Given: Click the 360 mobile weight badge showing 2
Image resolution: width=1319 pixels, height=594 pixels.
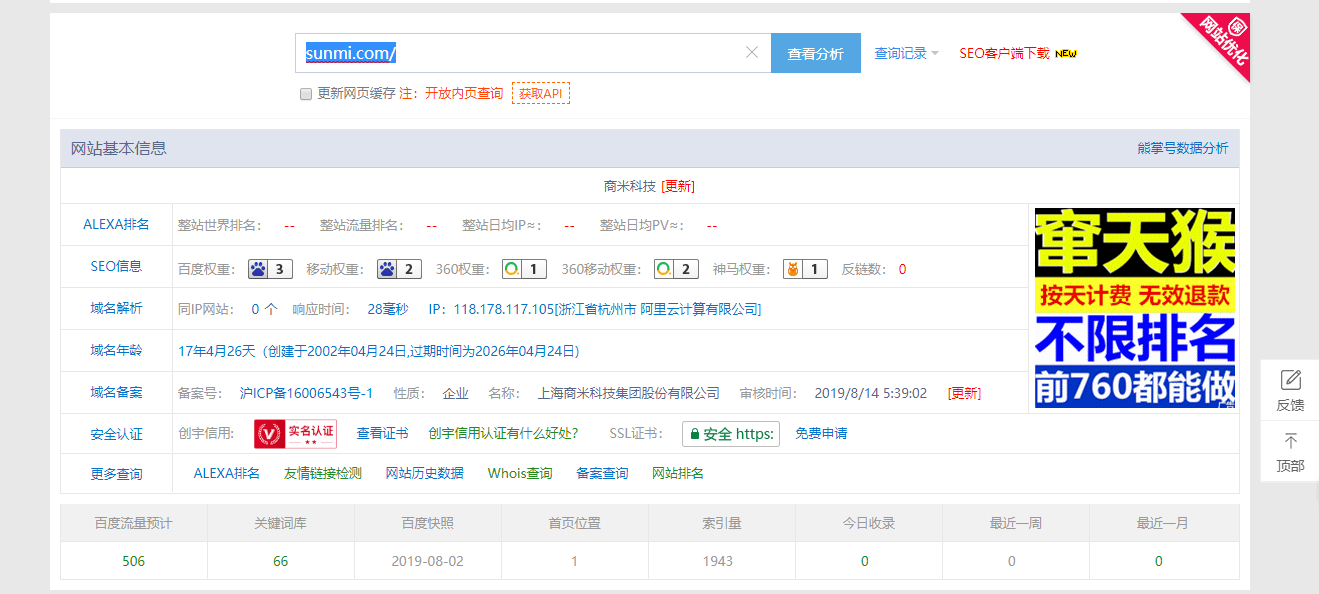Looking at the screenshot, I should coord(676,268).
